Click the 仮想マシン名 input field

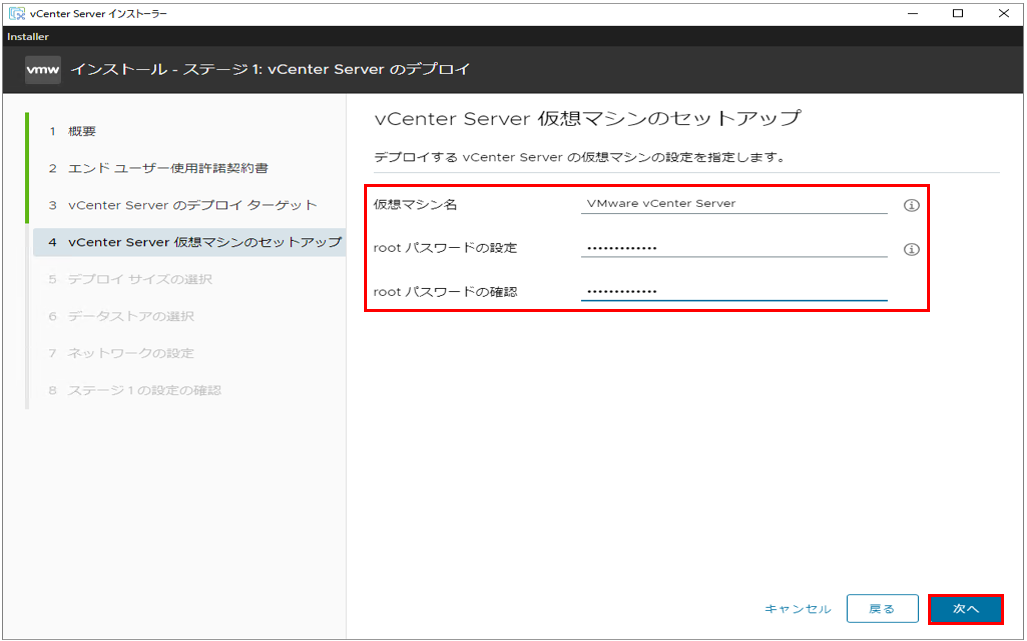pyautogui.click(x=734, y=204)
